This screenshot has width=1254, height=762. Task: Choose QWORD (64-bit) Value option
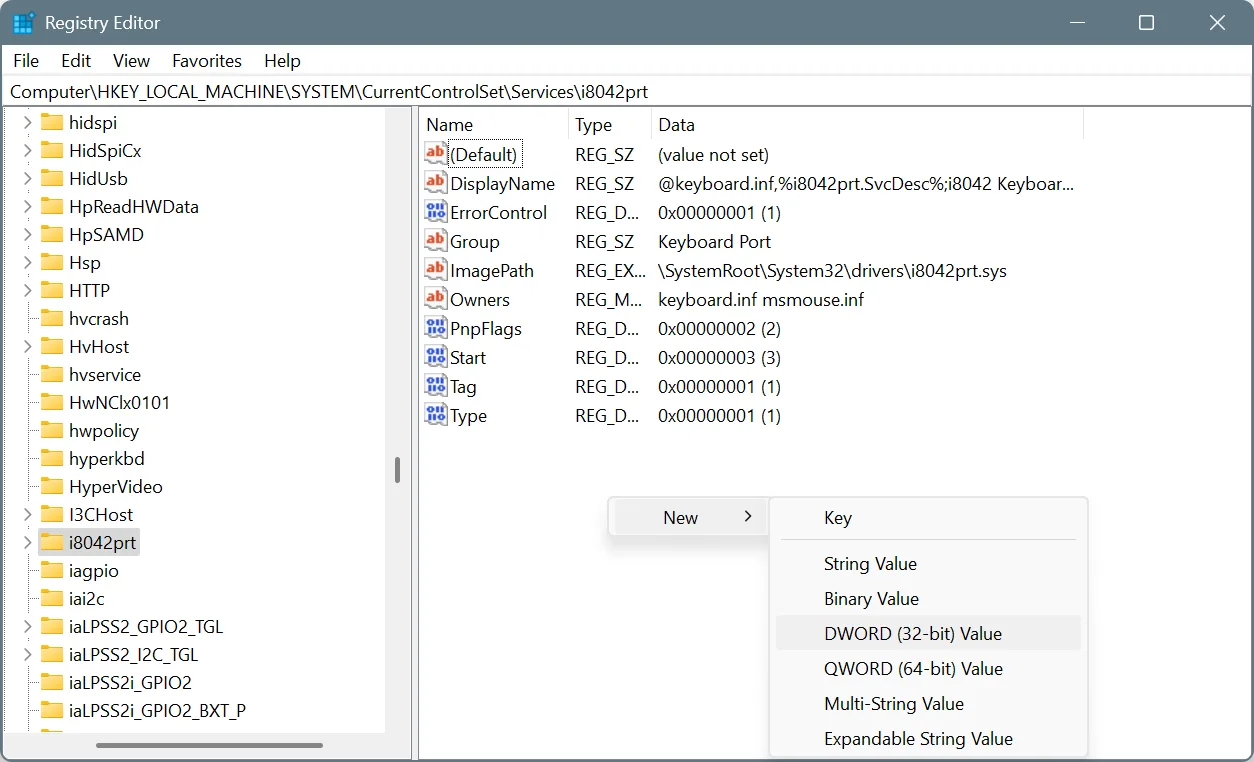(928, 668)
